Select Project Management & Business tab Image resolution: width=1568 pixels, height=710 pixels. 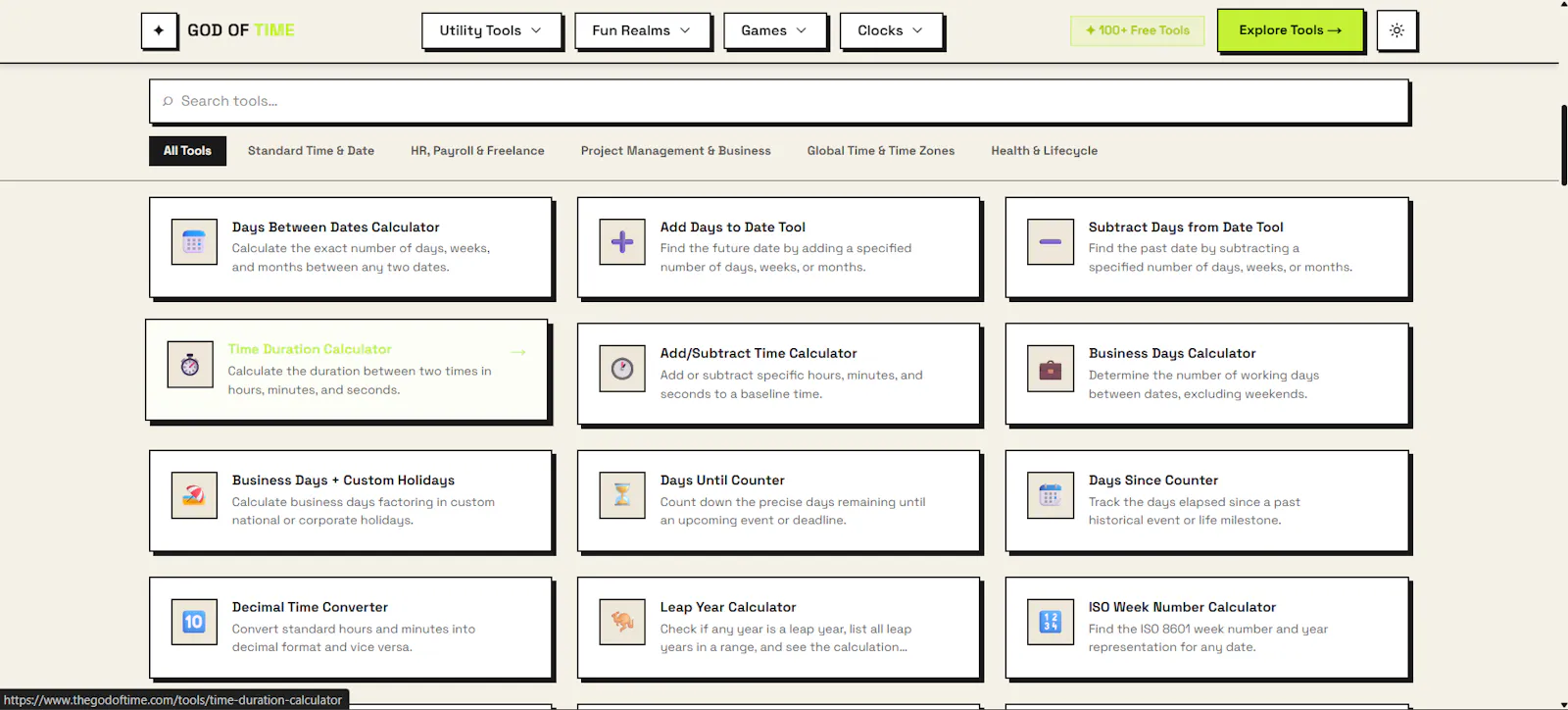click(x=675, y=151)
